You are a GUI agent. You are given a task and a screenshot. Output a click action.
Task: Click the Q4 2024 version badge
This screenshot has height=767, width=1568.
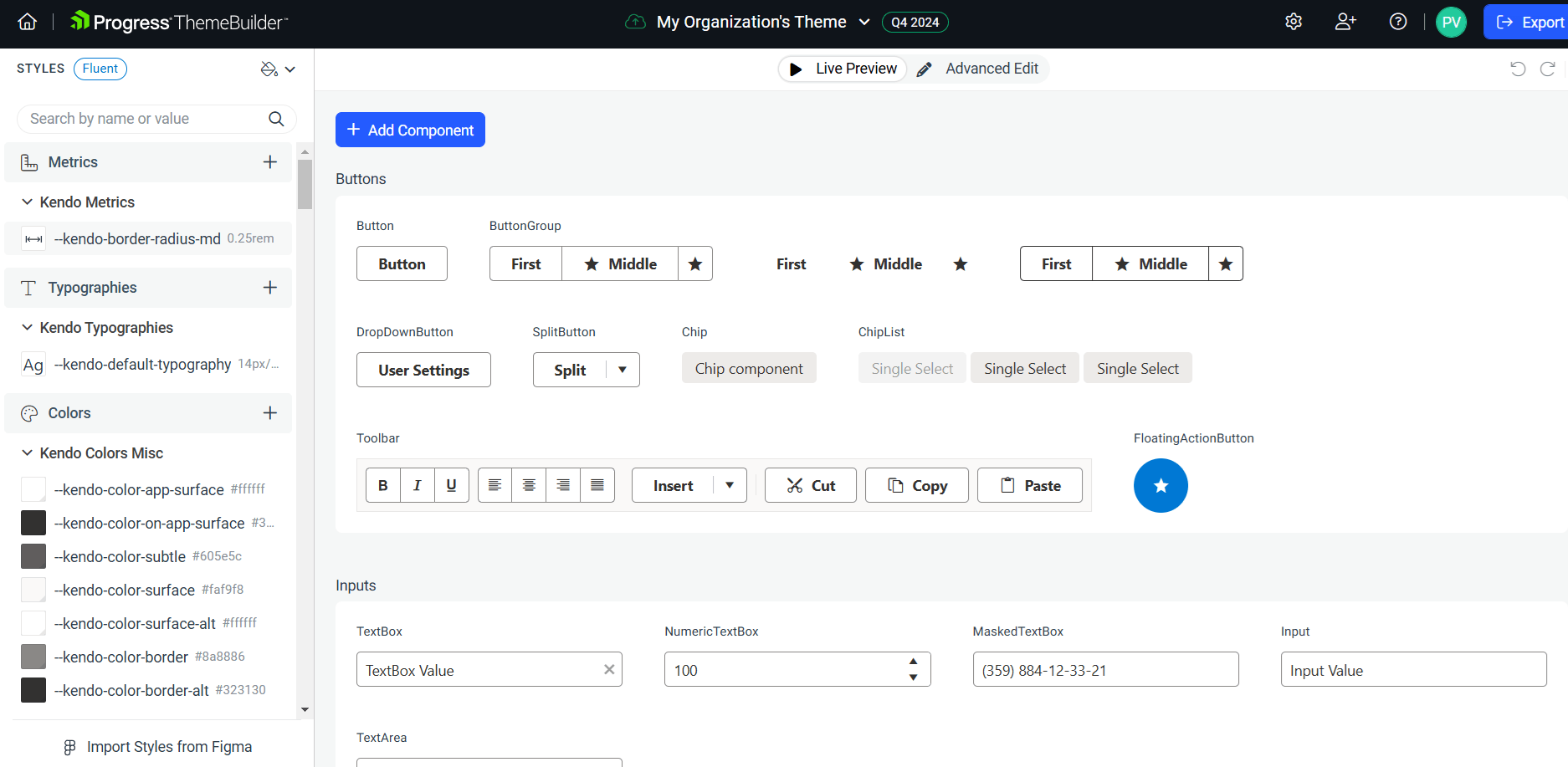click(915, 23)
